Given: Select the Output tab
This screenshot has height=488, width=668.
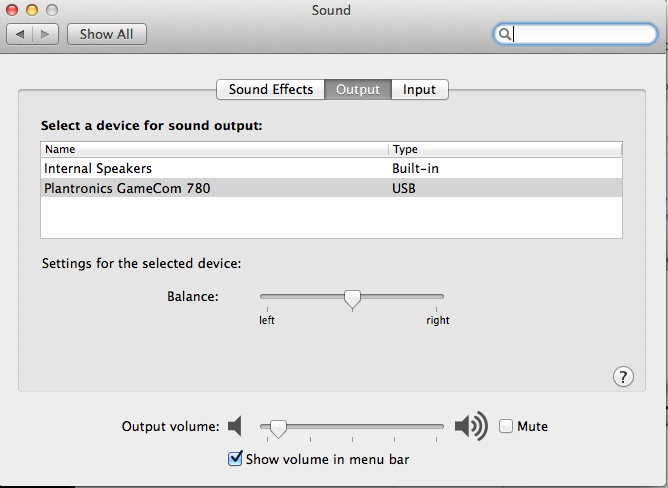Looking at the screenshot, I should pos(358,90).
